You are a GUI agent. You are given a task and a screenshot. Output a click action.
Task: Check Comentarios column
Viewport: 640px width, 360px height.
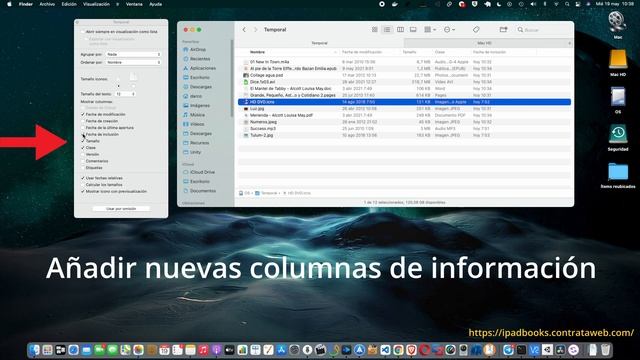[x=83, y=161]
